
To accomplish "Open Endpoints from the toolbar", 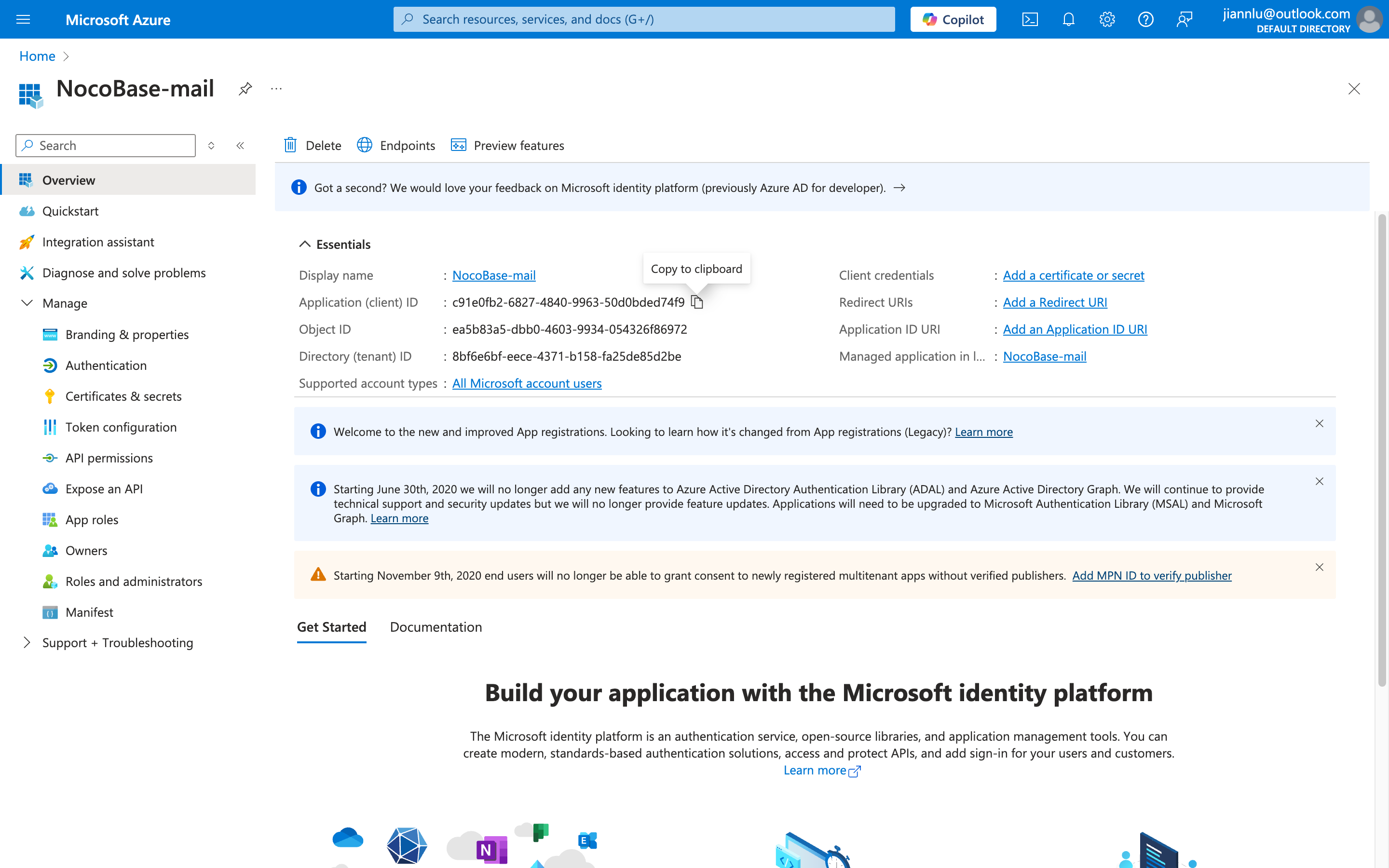I will click(396, 145).
